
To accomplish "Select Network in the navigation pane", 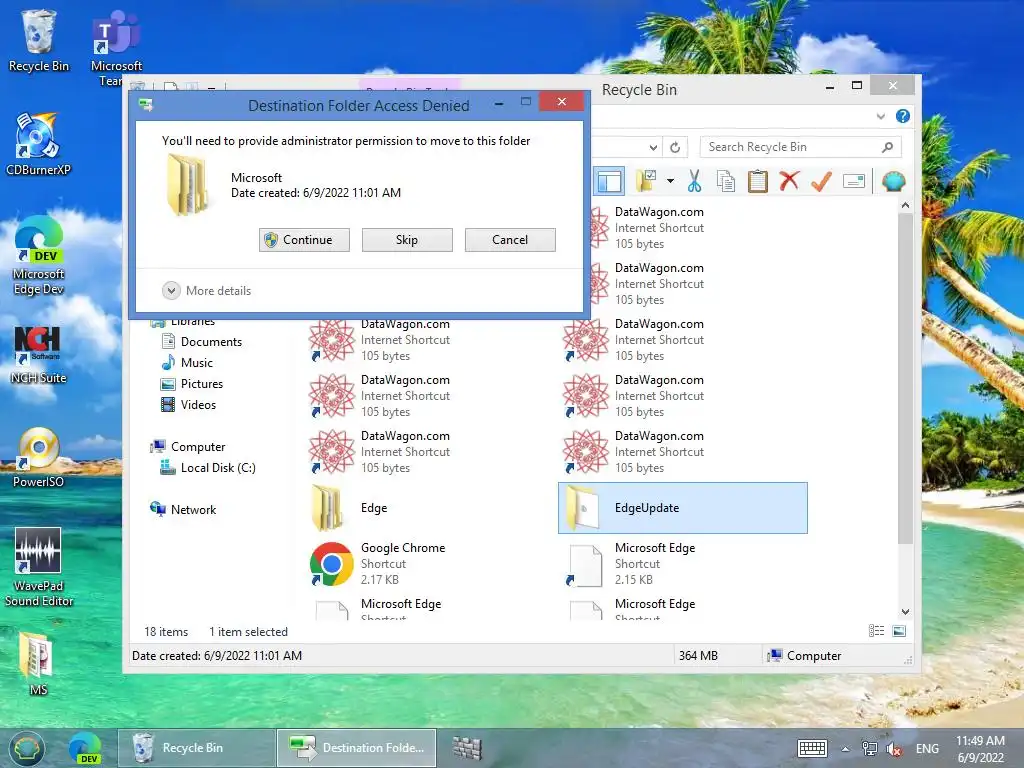I will point(184,509).
